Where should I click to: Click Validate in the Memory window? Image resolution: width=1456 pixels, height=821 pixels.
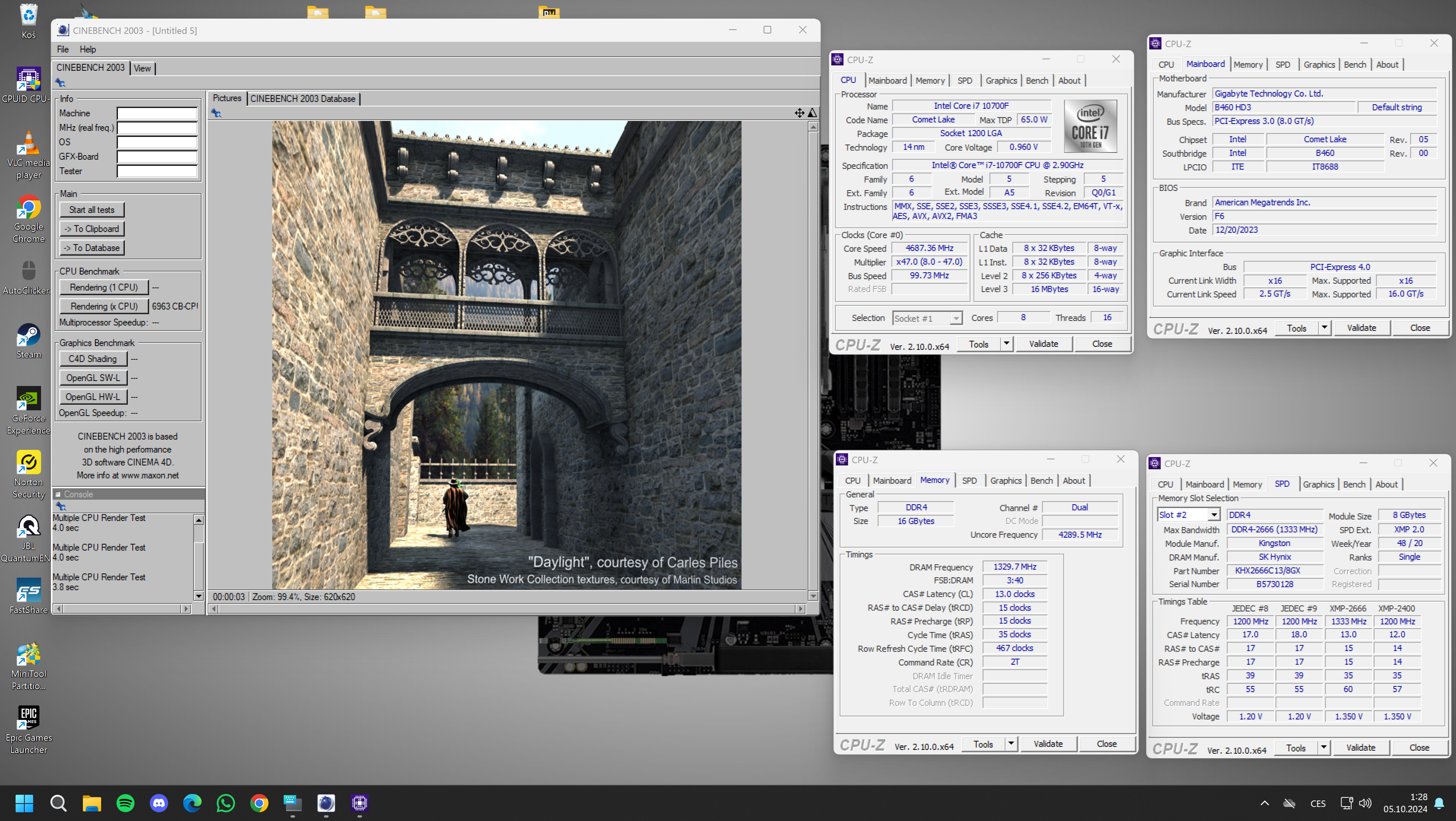coord(1048,744)
